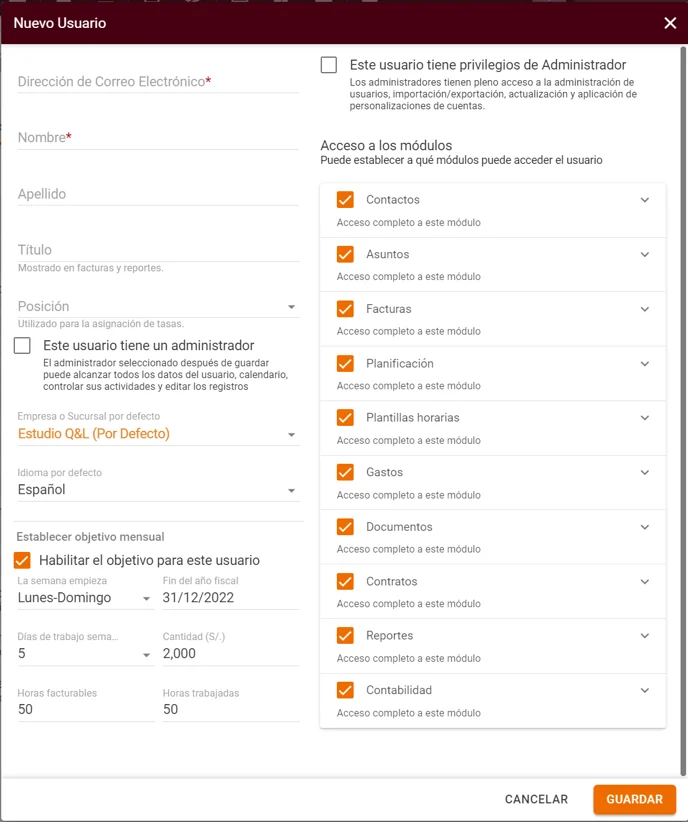Expand Planificación module options

pyautogui.click(x=644, y=363)
